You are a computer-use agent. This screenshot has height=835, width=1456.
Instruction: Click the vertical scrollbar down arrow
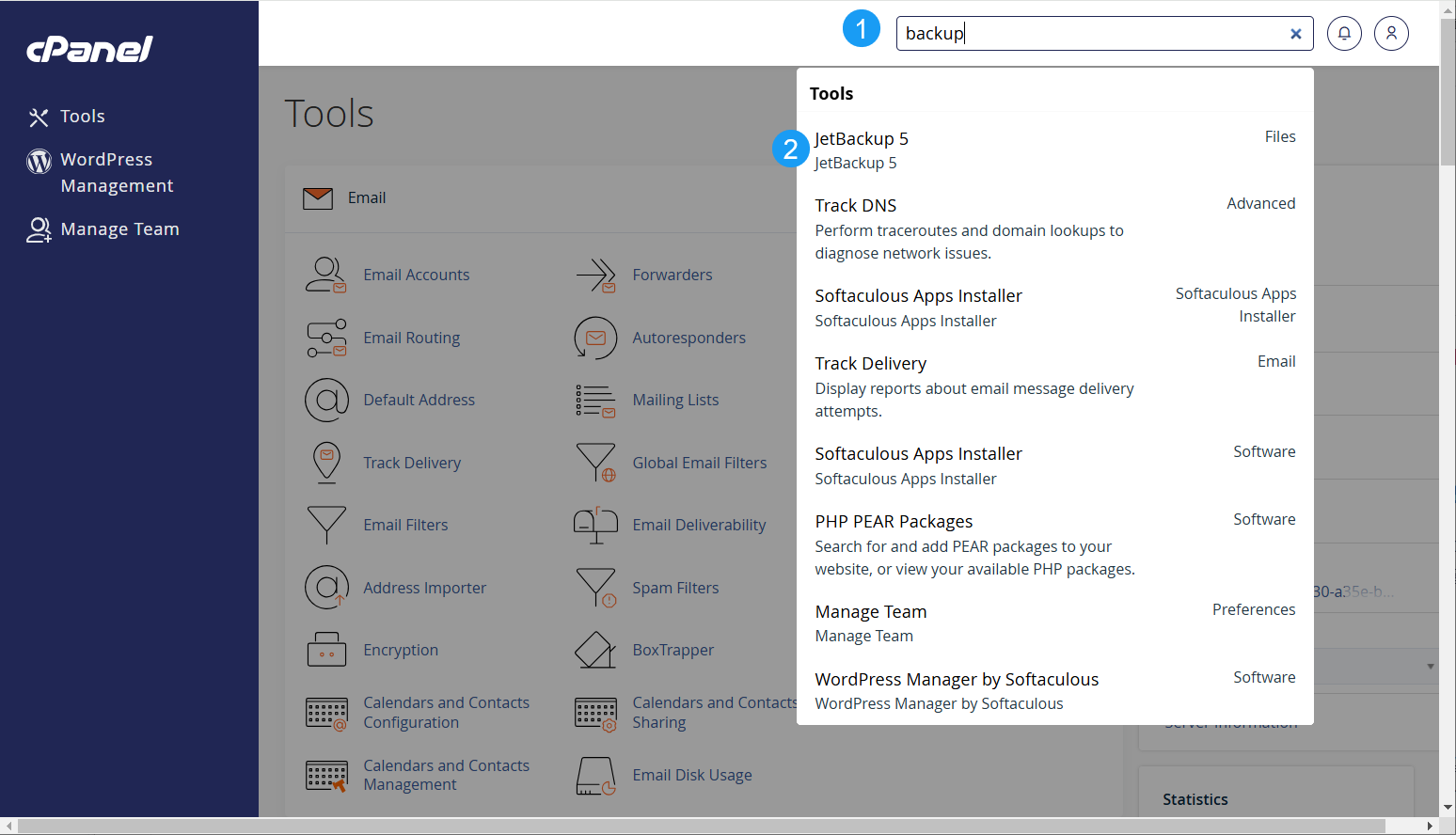pyautogui.click(x=1448, y=808)
